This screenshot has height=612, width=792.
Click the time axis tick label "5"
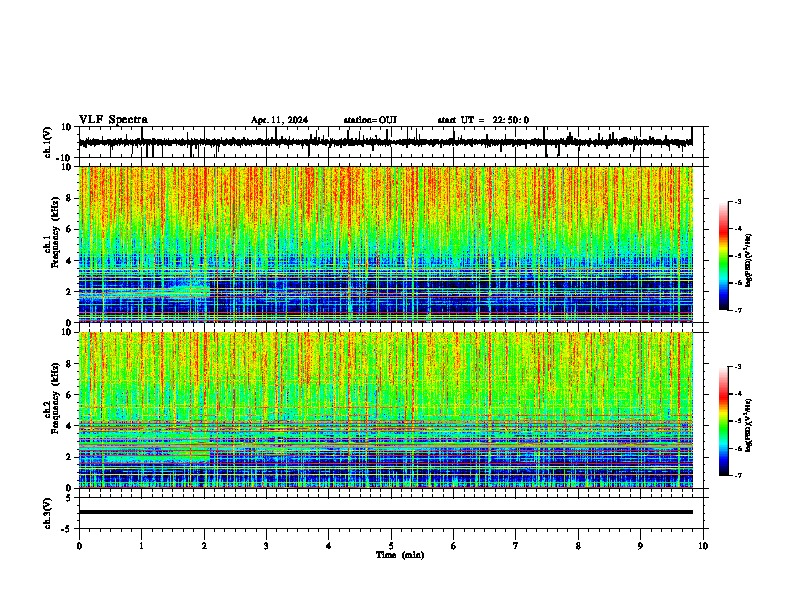pos(391,546)
